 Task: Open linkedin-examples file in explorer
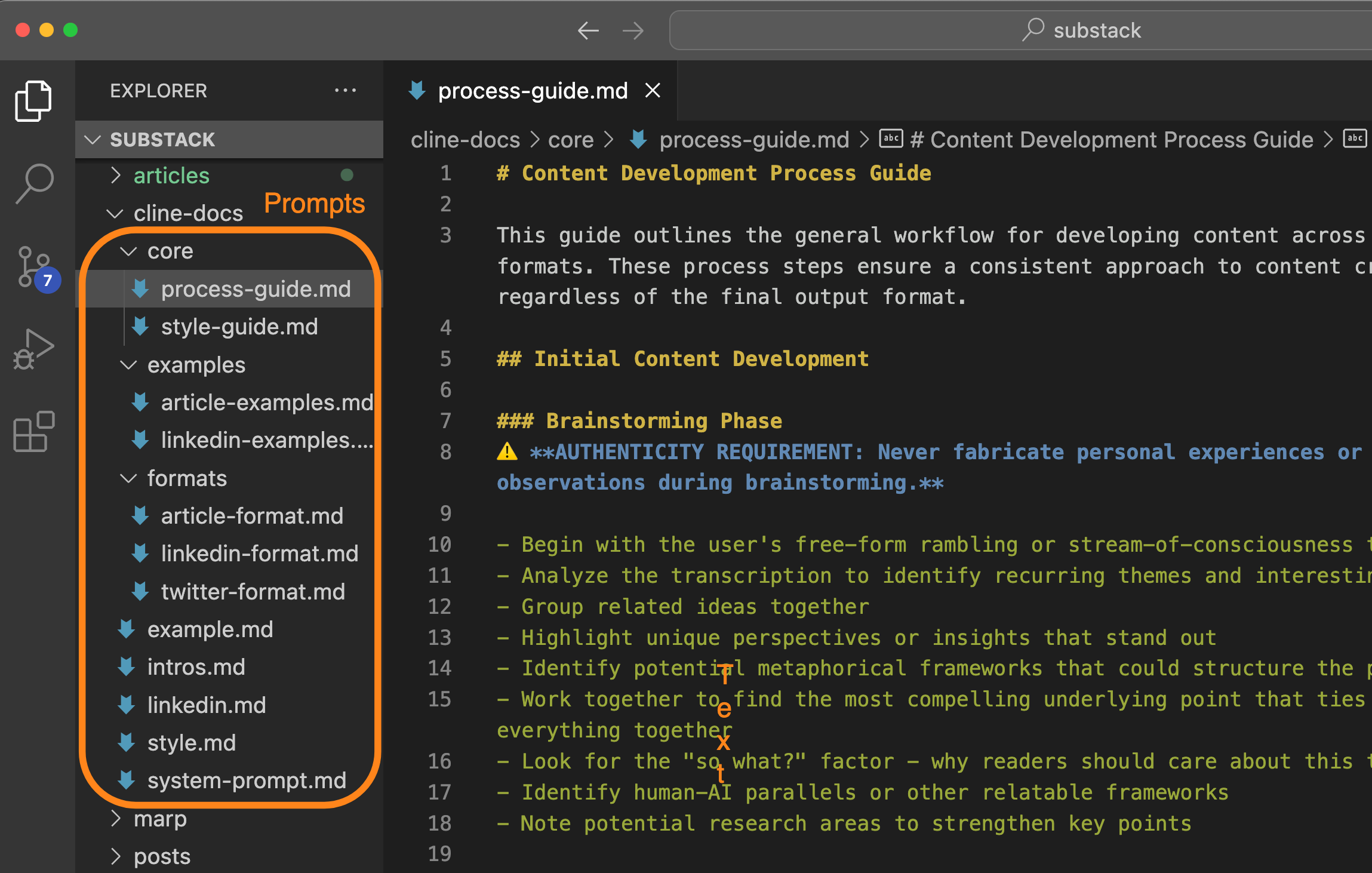point(229,440)
